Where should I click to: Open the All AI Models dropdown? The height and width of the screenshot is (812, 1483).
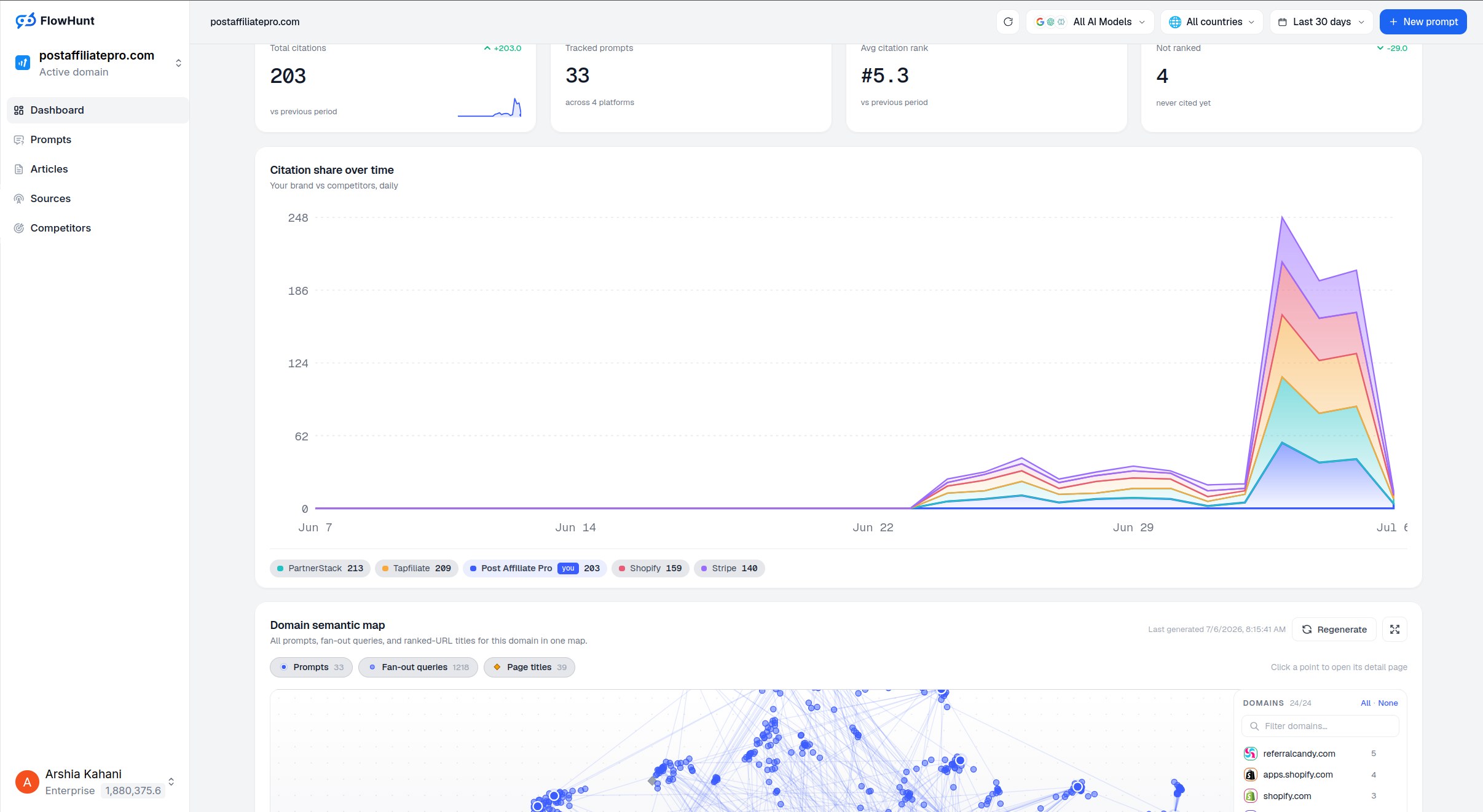coord(1090,21)
